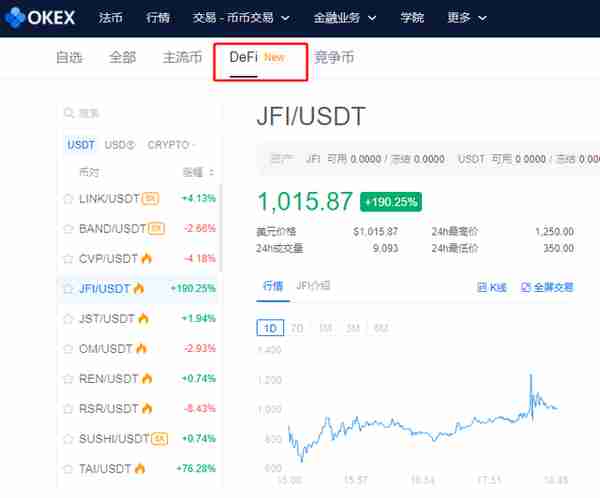Click the pair search input field

coord(140,113)
